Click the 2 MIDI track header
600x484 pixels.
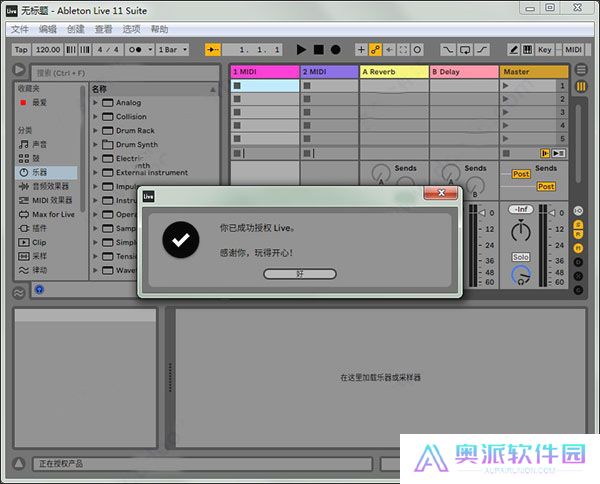pyautogui.click(x=329, y=72)
